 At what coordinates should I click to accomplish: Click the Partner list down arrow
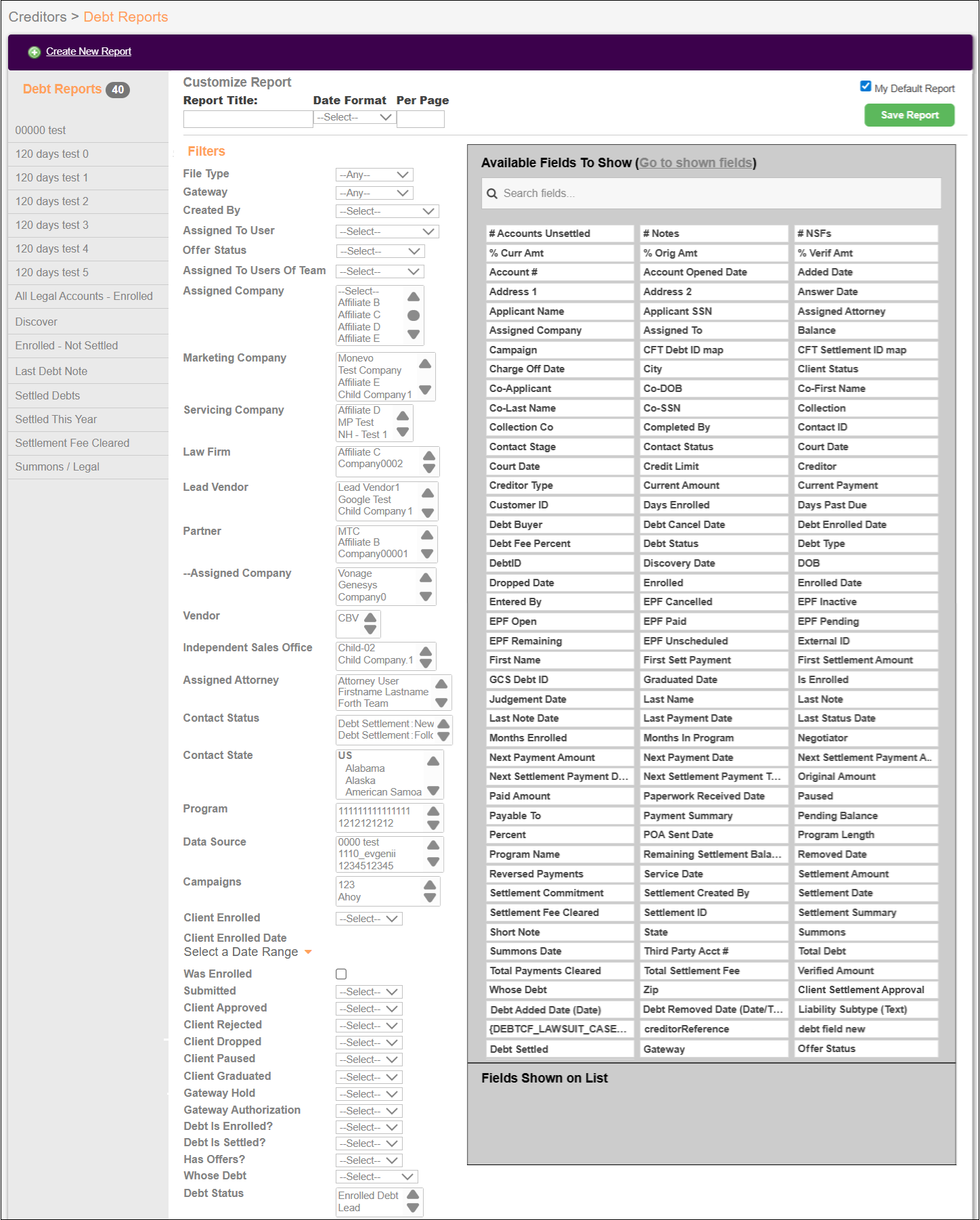click(427, 554)
